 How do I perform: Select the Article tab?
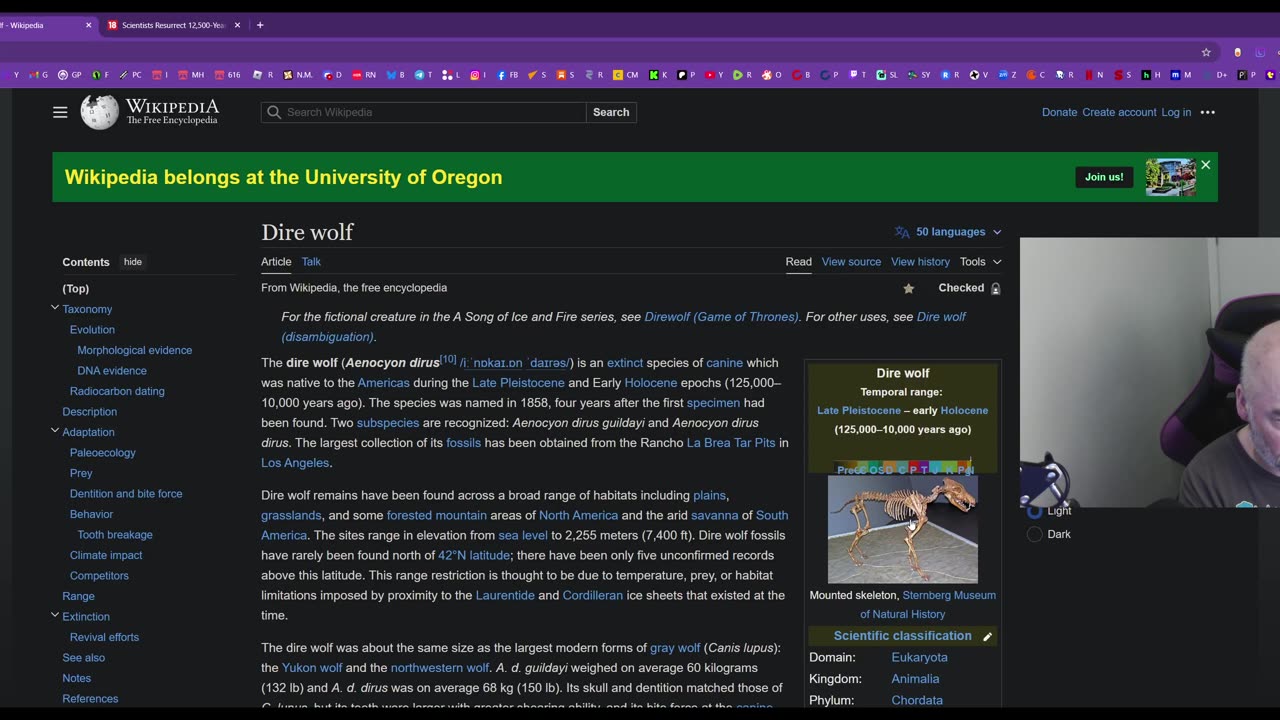[276, 262]
